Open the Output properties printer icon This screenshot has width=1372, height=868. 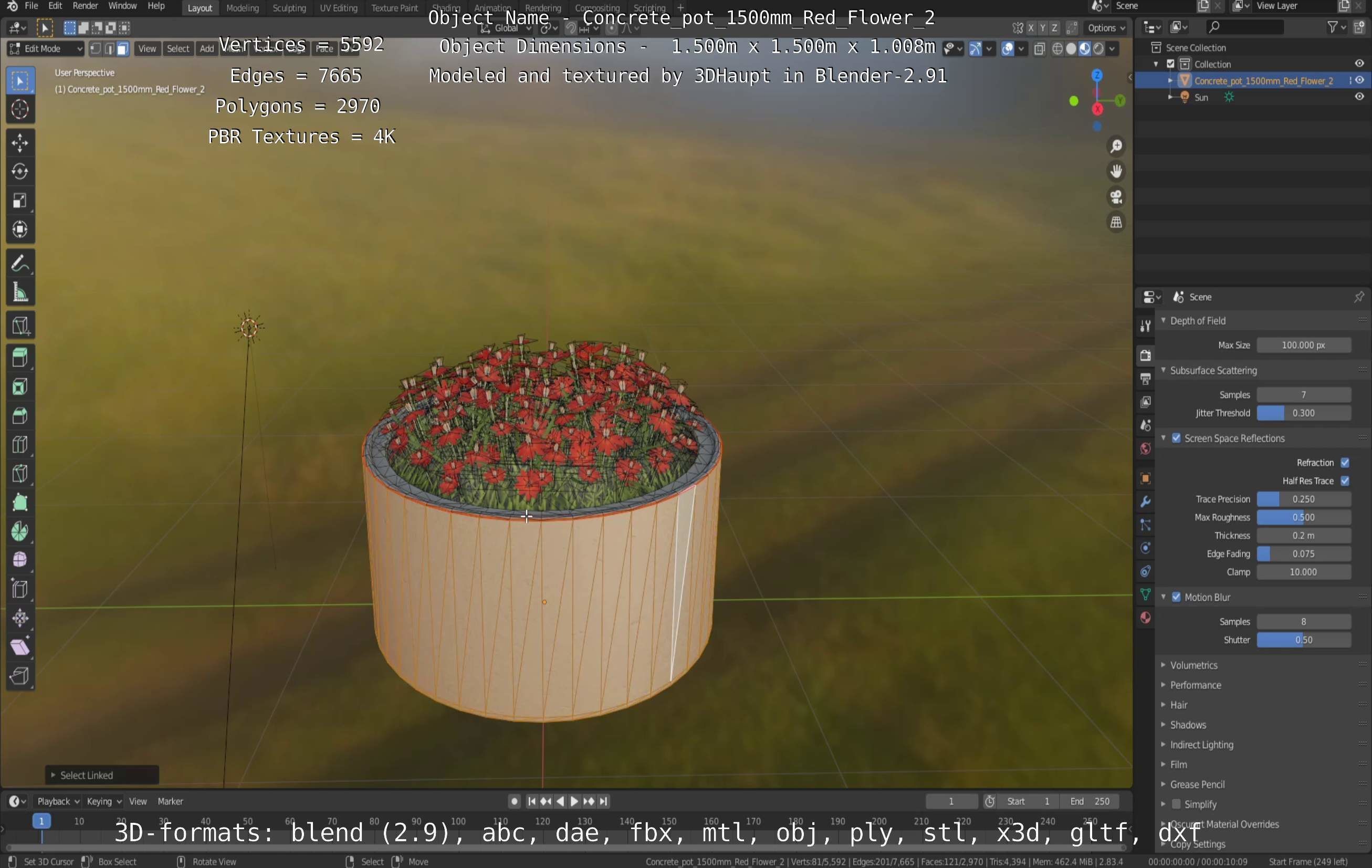[1145, 379]
